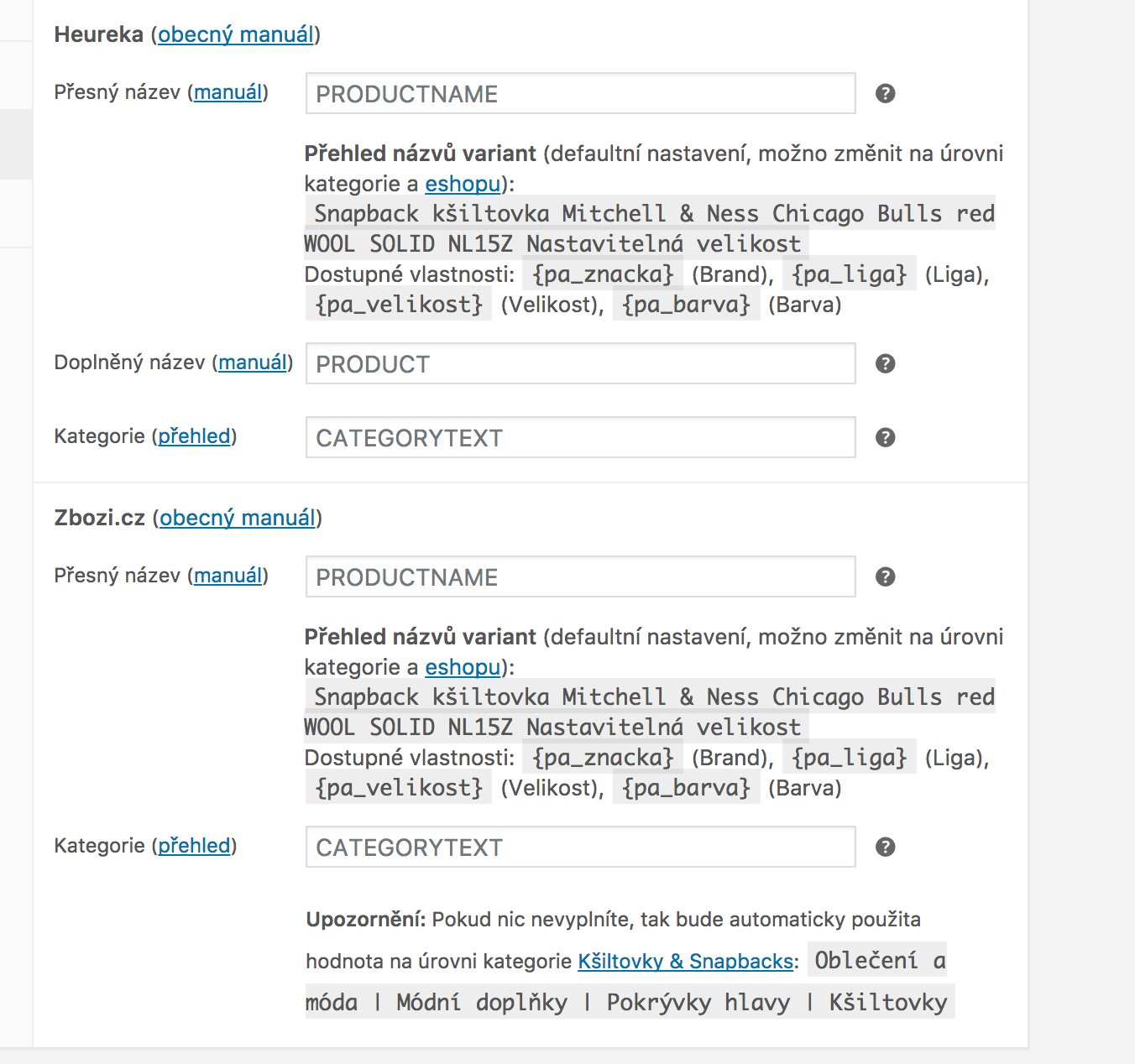The image size is (1135, 1064).
Task: Focus Zbozi.cz CATEGORYTEXT input field
Action: (x=581, y=847)
